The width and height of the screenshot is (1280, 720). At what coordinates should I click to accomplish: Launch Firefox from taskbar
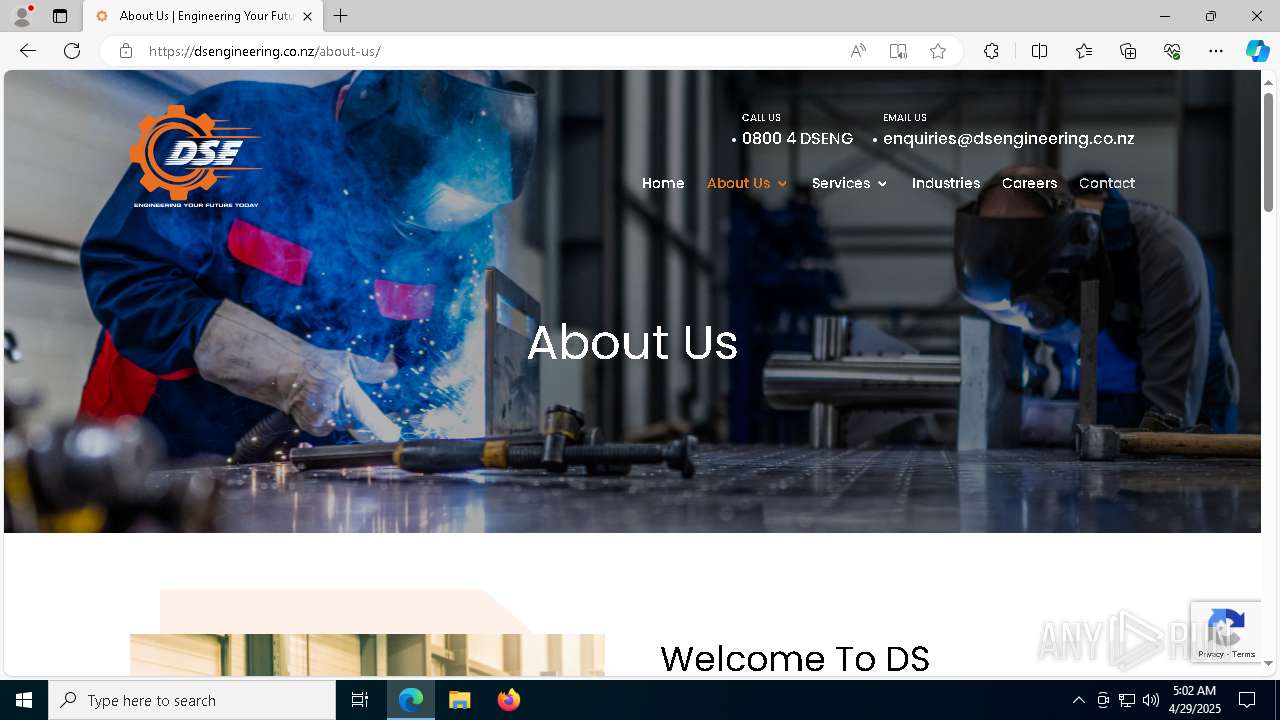509,700
